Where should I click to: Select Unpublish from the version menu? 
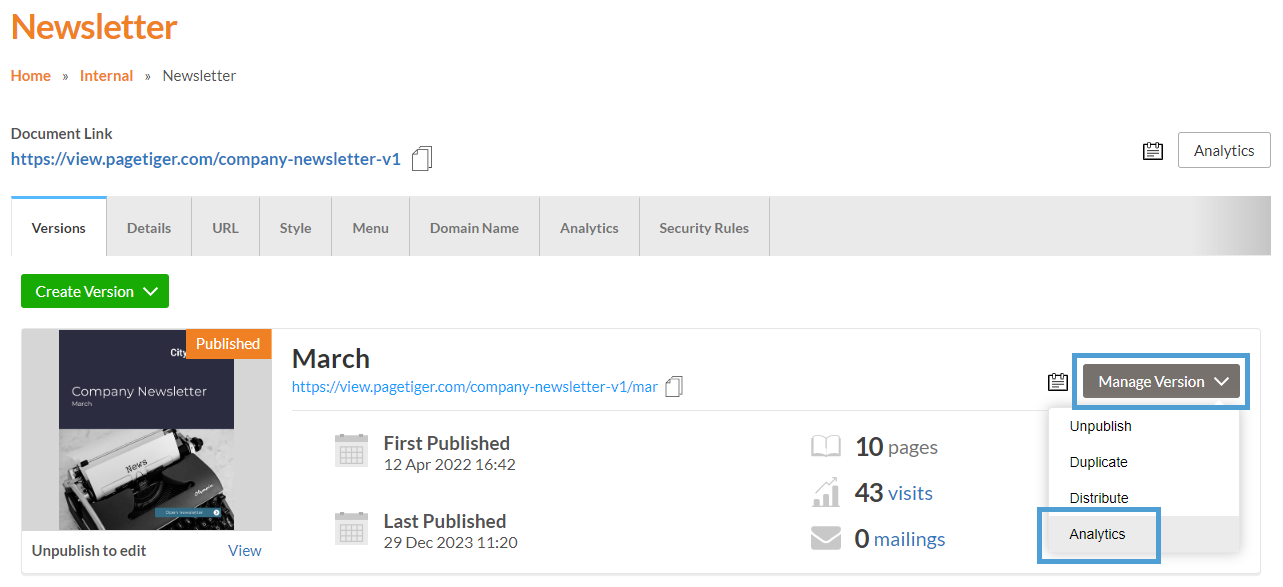click(x=1100, y=426)
